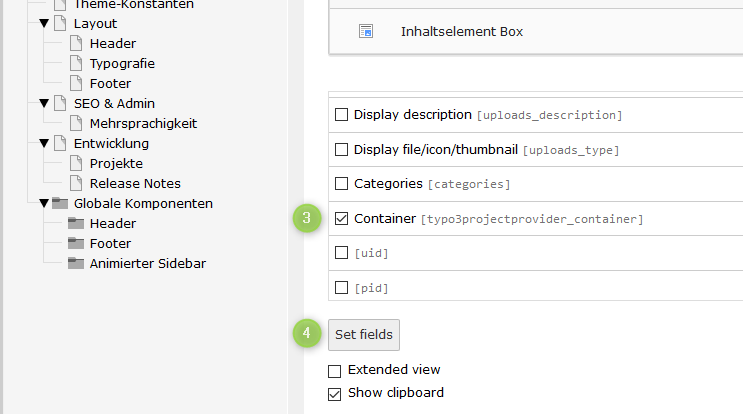Select the Footer page under Layout

pos(110,83)
